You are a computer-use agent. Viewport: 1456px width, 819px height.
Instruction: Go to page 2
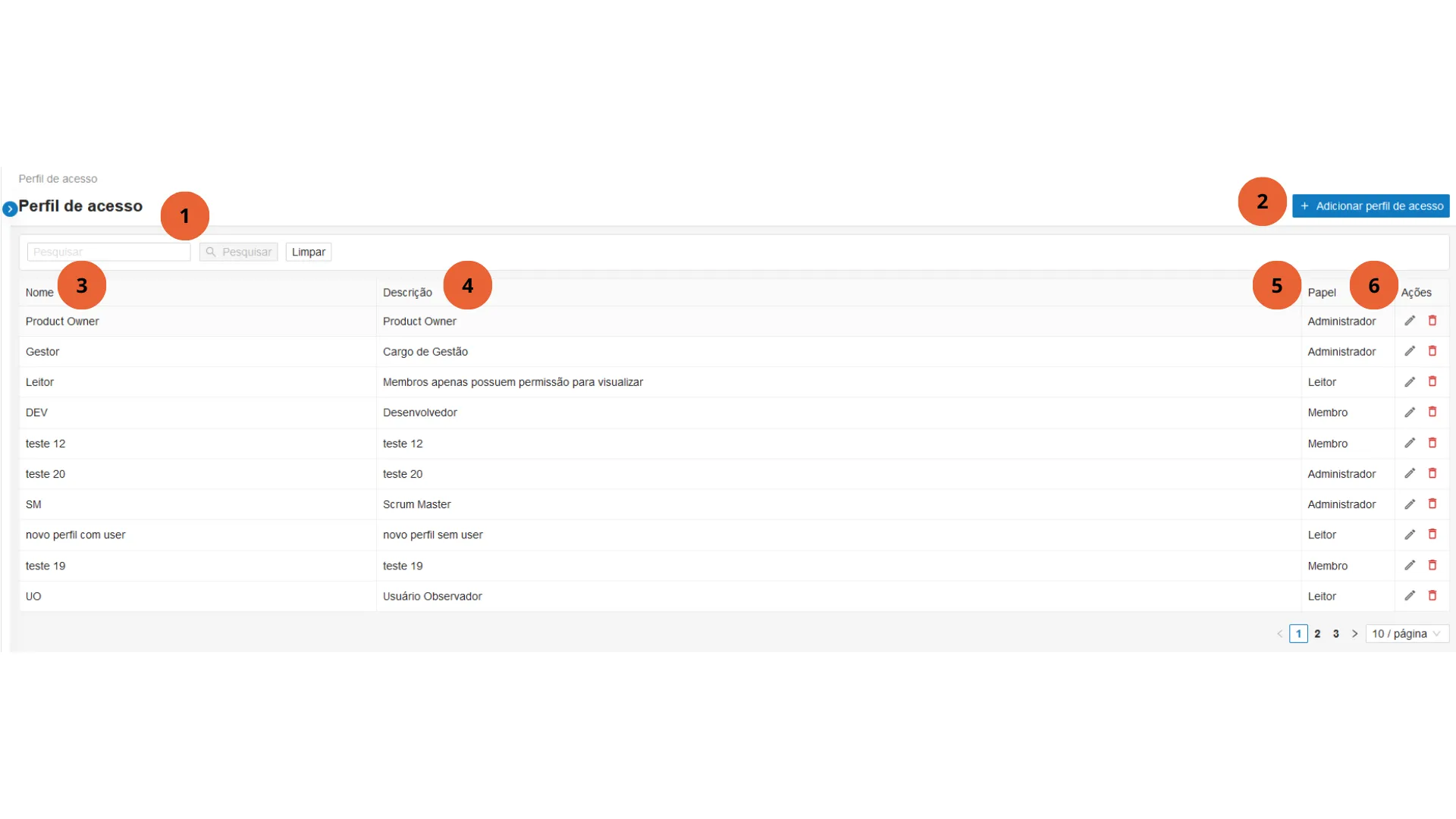(1317, 633)
